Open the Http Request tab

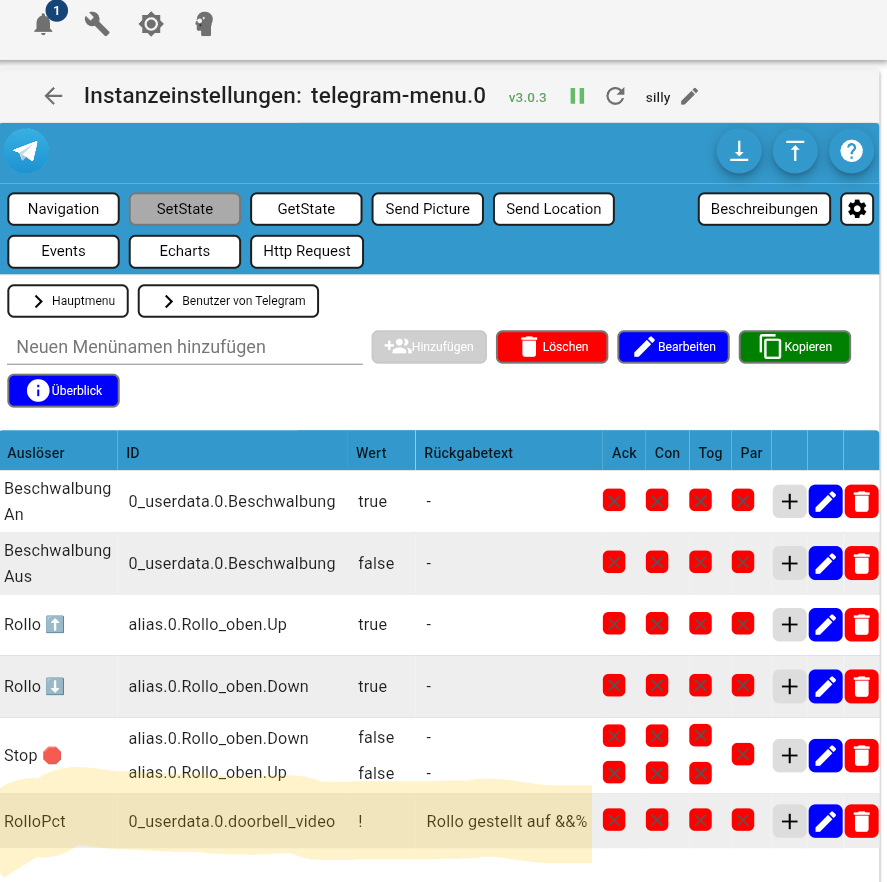pos(307,252)
